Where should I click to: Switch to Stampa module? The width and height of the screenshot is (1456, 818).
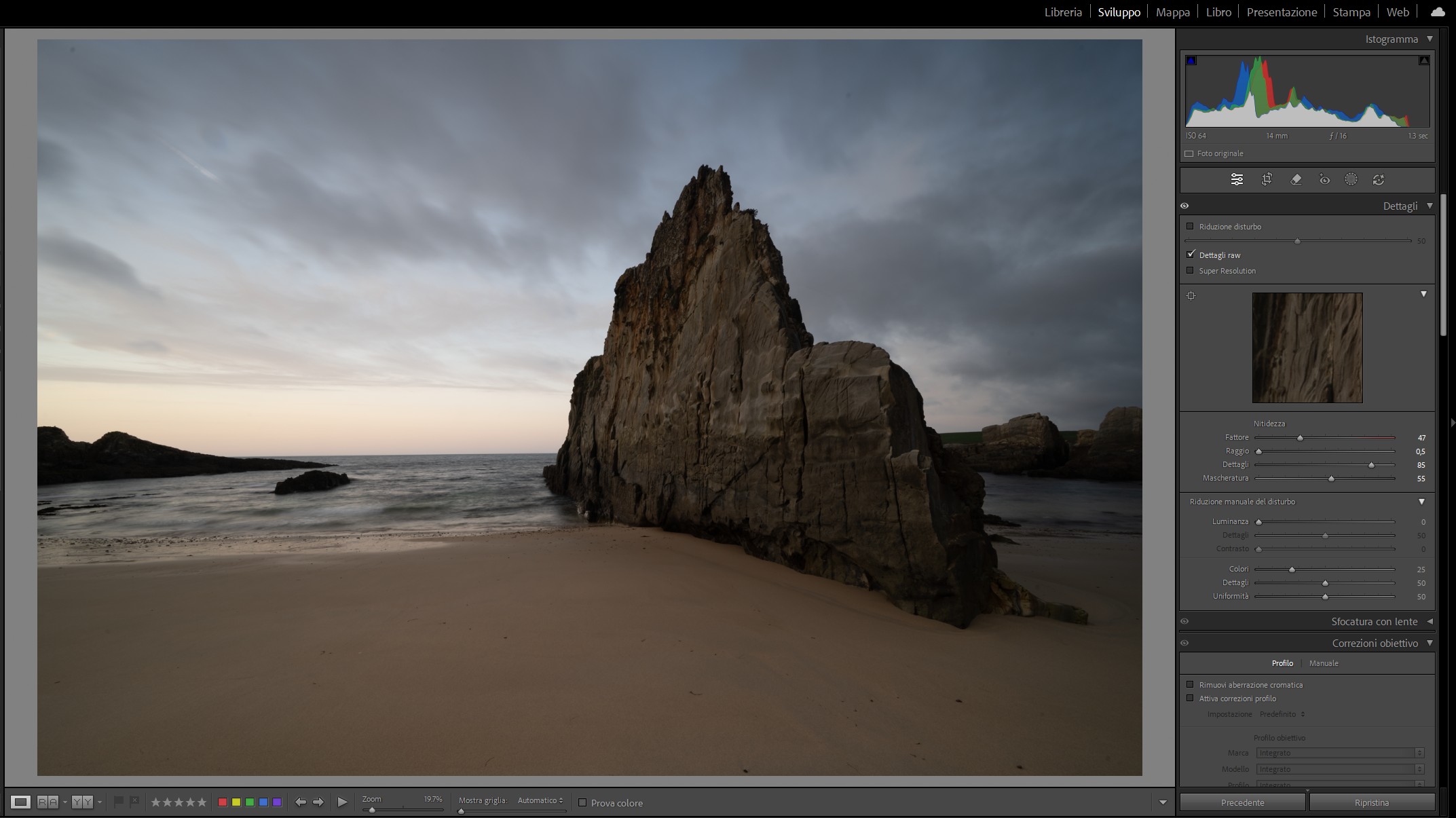click(x=1351, y=12)
